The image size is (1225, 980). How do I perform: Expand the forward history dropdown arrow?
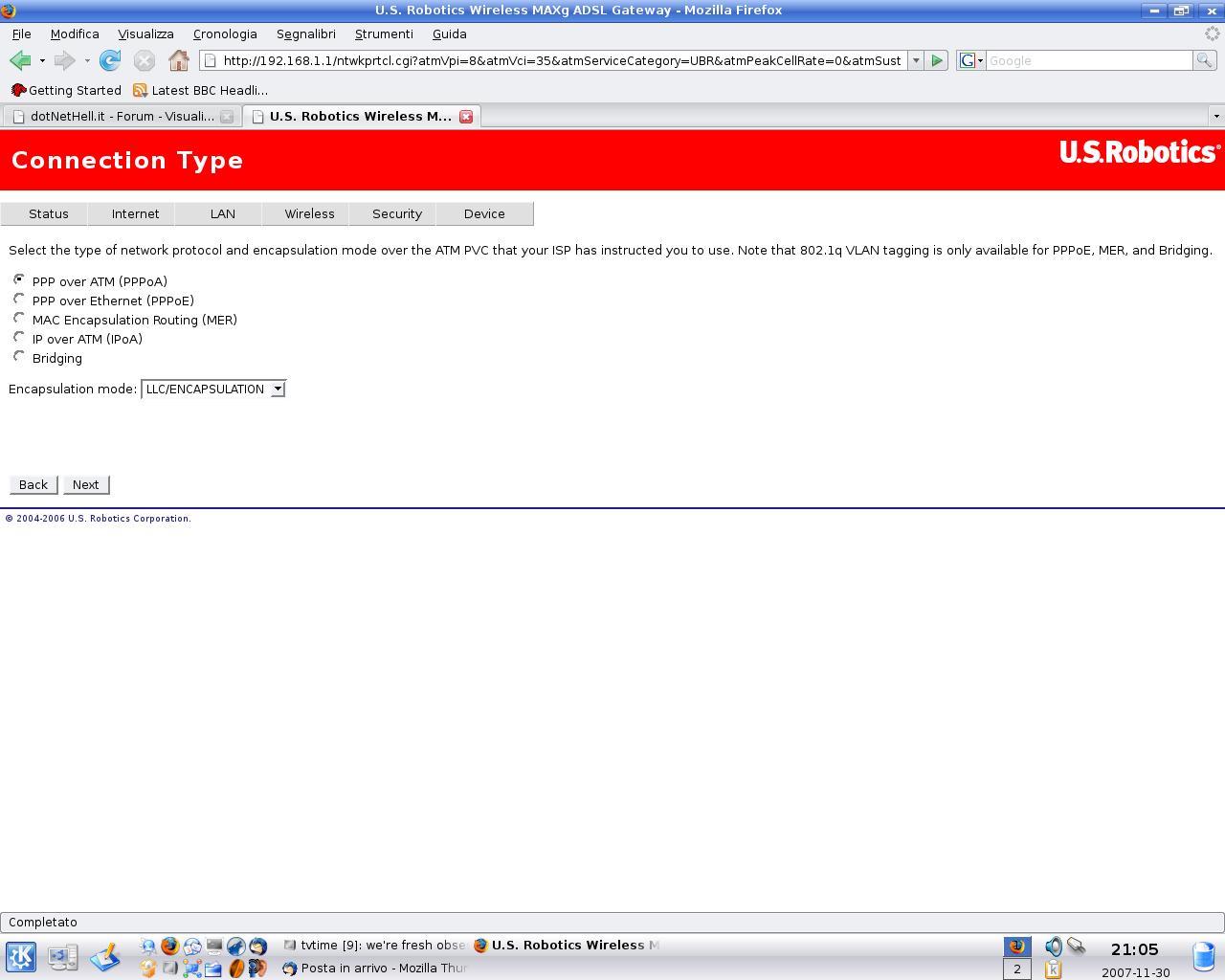[87, 60]
